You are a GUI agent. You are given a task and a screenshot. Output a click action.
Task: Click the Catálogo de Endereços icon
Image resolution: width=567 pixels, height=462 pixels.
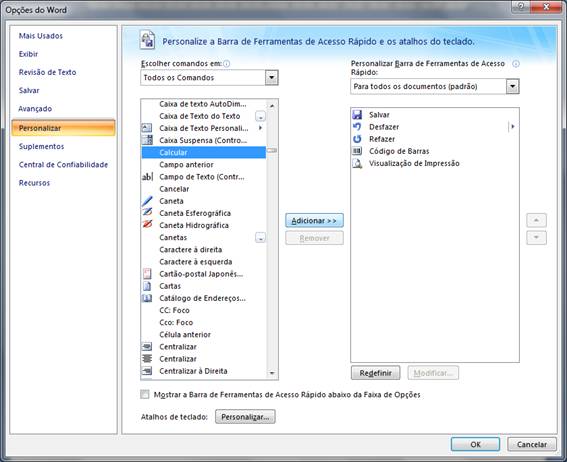point(147,298)
